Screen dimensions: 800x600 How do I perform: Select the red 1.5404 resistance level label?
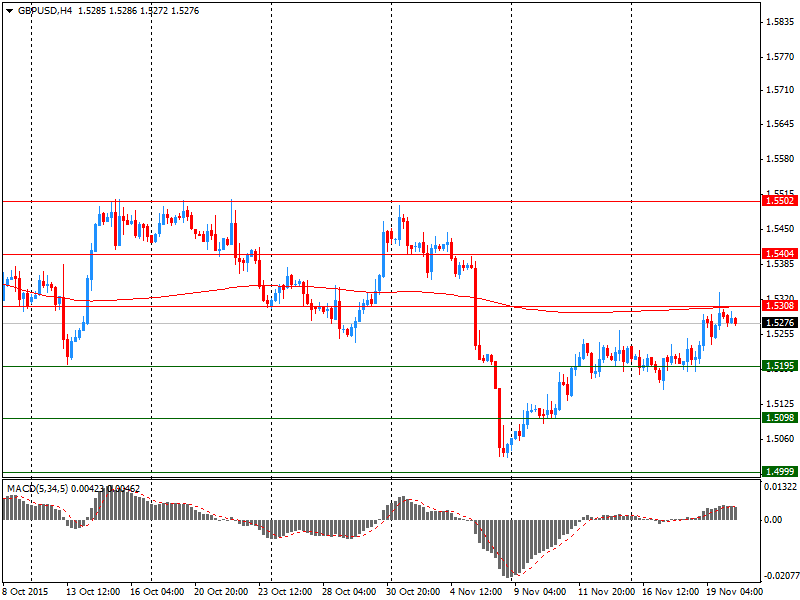coord(780,254)
